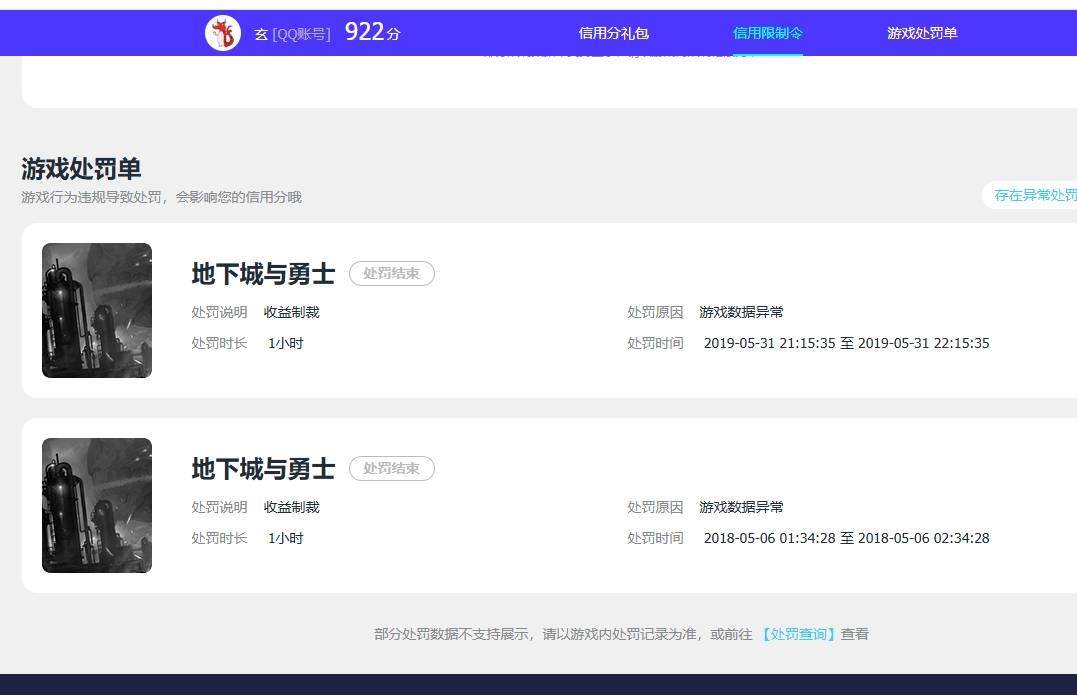Click the 处罚结束 badge on 2019 penalty card

click(x=392, y=273)
